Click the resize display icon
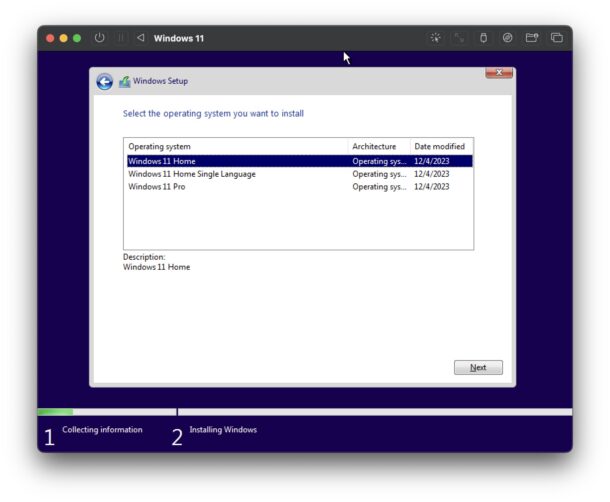Screen dimensions: 610x502 tap(459, 38)
